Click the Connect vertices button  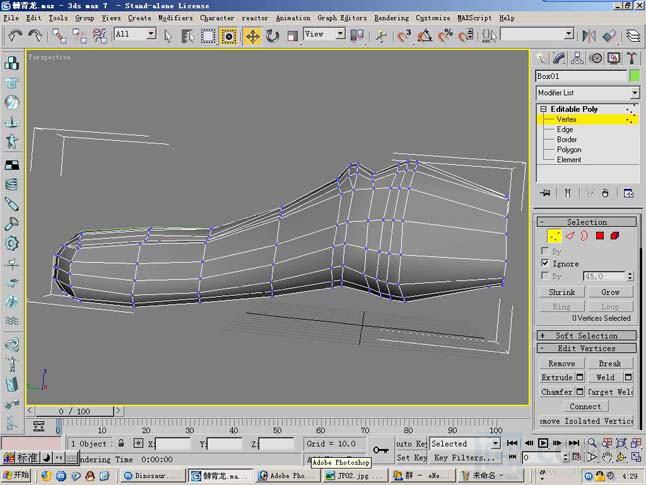pos(585,406)
